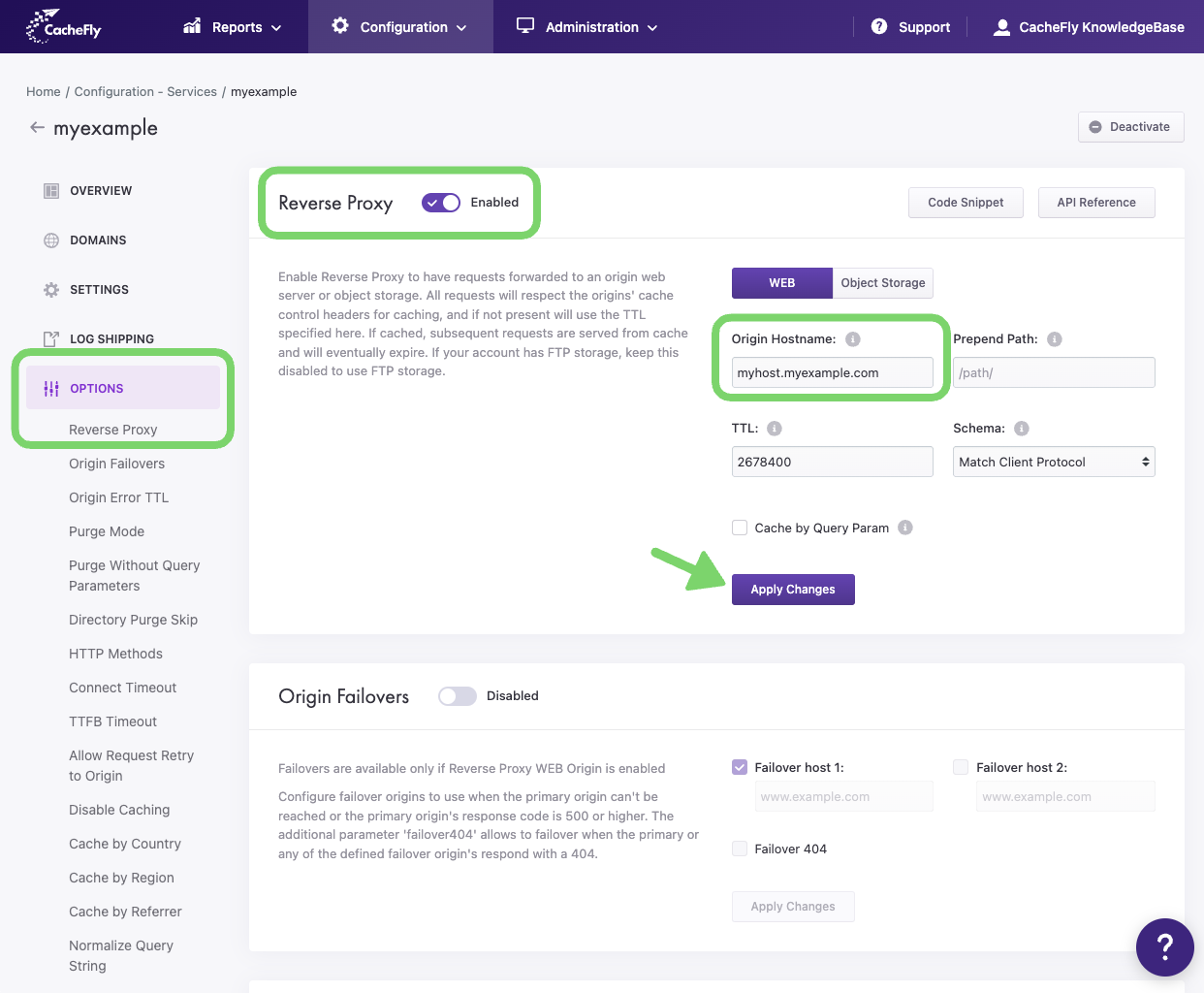Check the Cache by Query Param checkbox
This screenshot has width=1204, height=993.
click(740, 528)
